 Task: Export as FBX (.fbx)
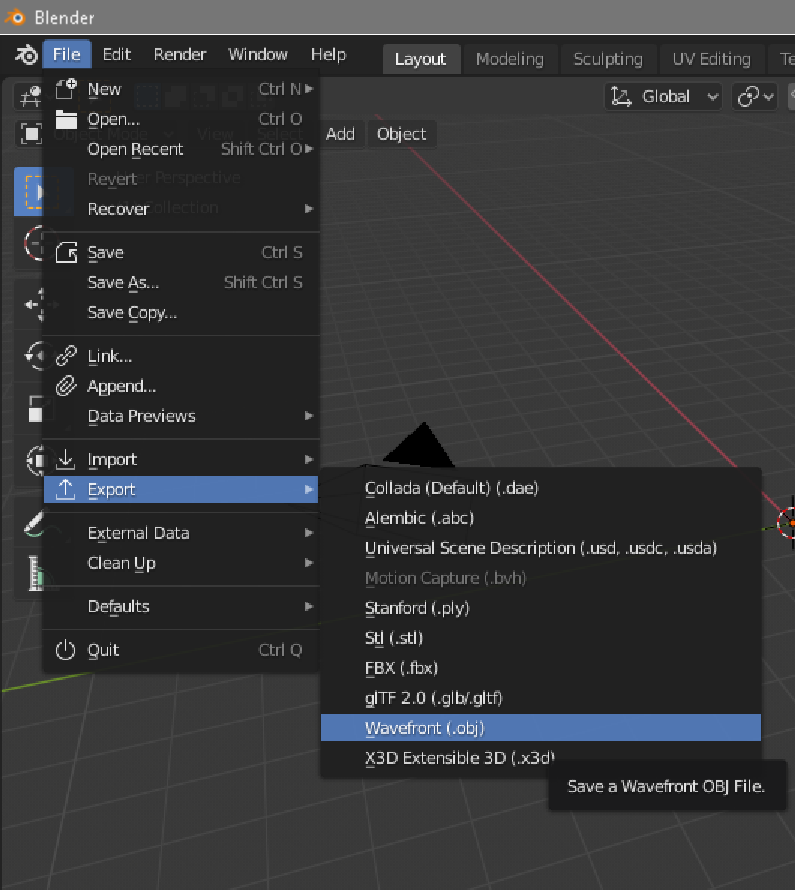coord(541,668)
